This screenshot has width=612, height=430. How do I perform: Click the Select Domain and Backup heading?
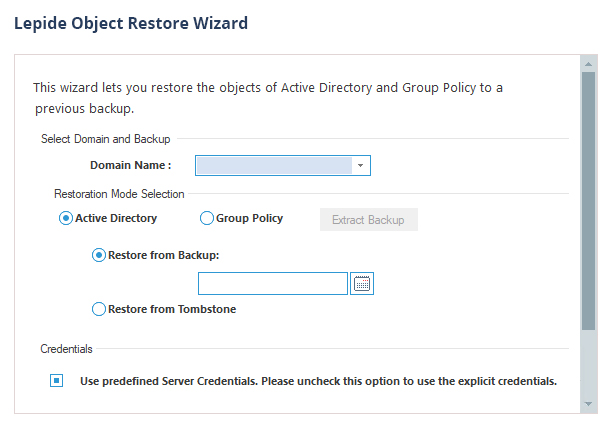[105, 139]
